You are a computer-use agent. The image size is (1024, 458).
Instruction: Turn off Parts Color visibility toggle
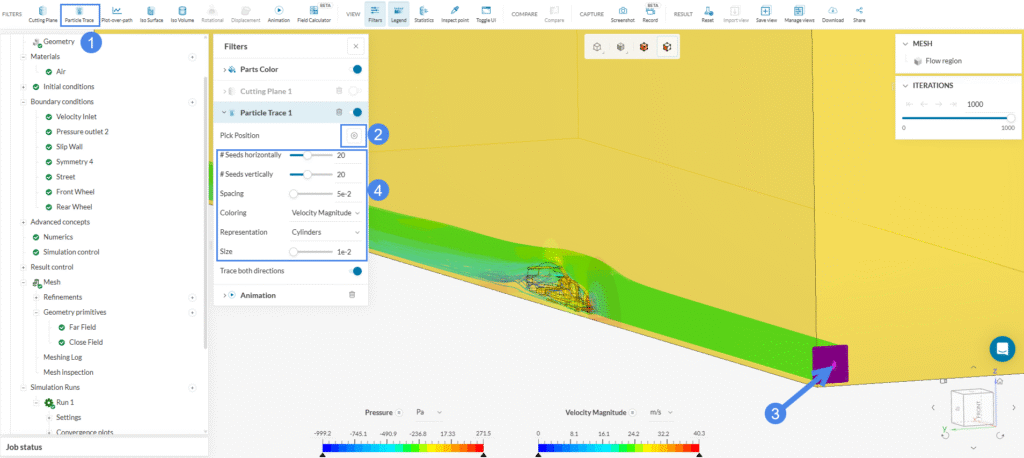coord(356,70)
